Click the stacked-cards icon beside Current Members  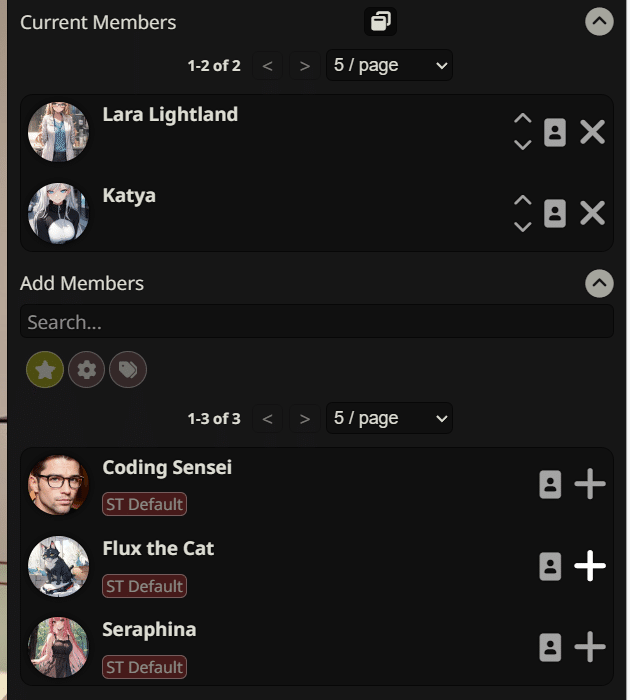[x=380, y=21]
